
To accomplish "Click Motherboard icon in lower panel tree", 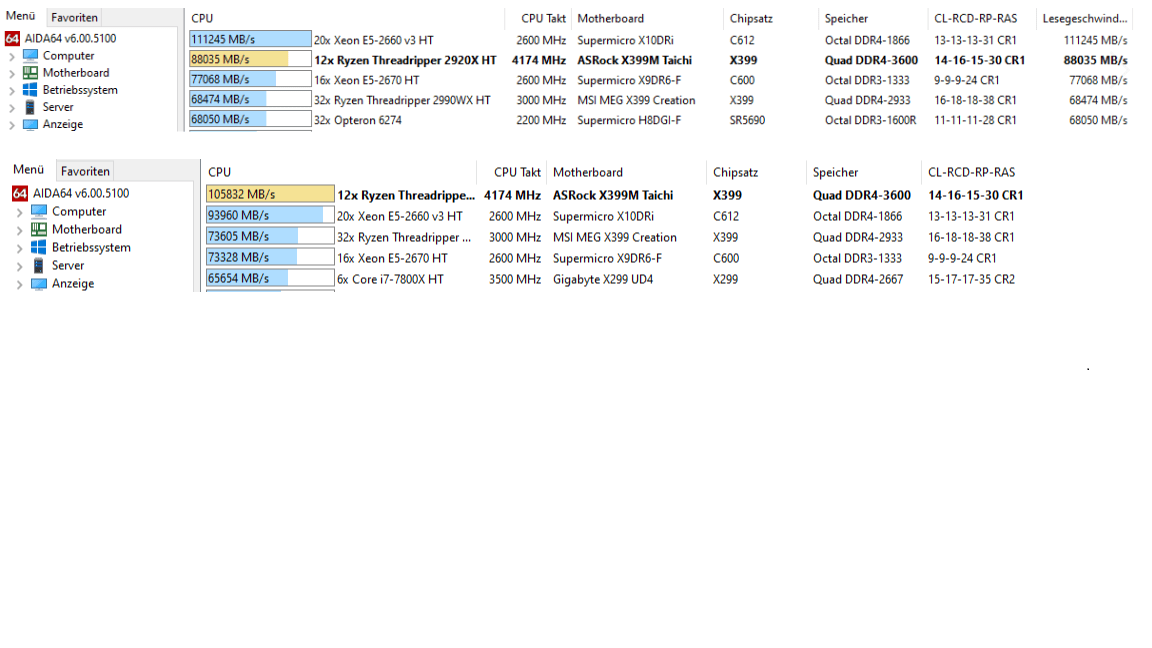I will point(39,229).
